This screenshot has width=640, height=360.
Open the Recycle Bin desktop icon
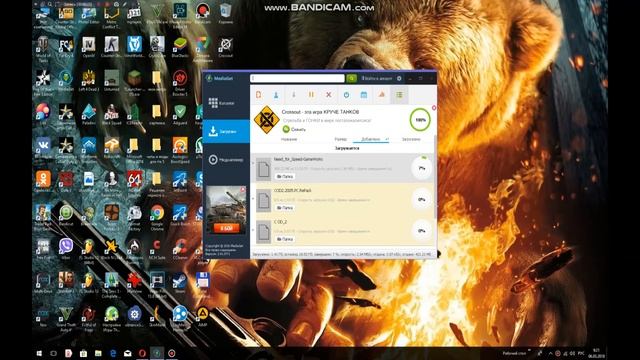(226, 13)
